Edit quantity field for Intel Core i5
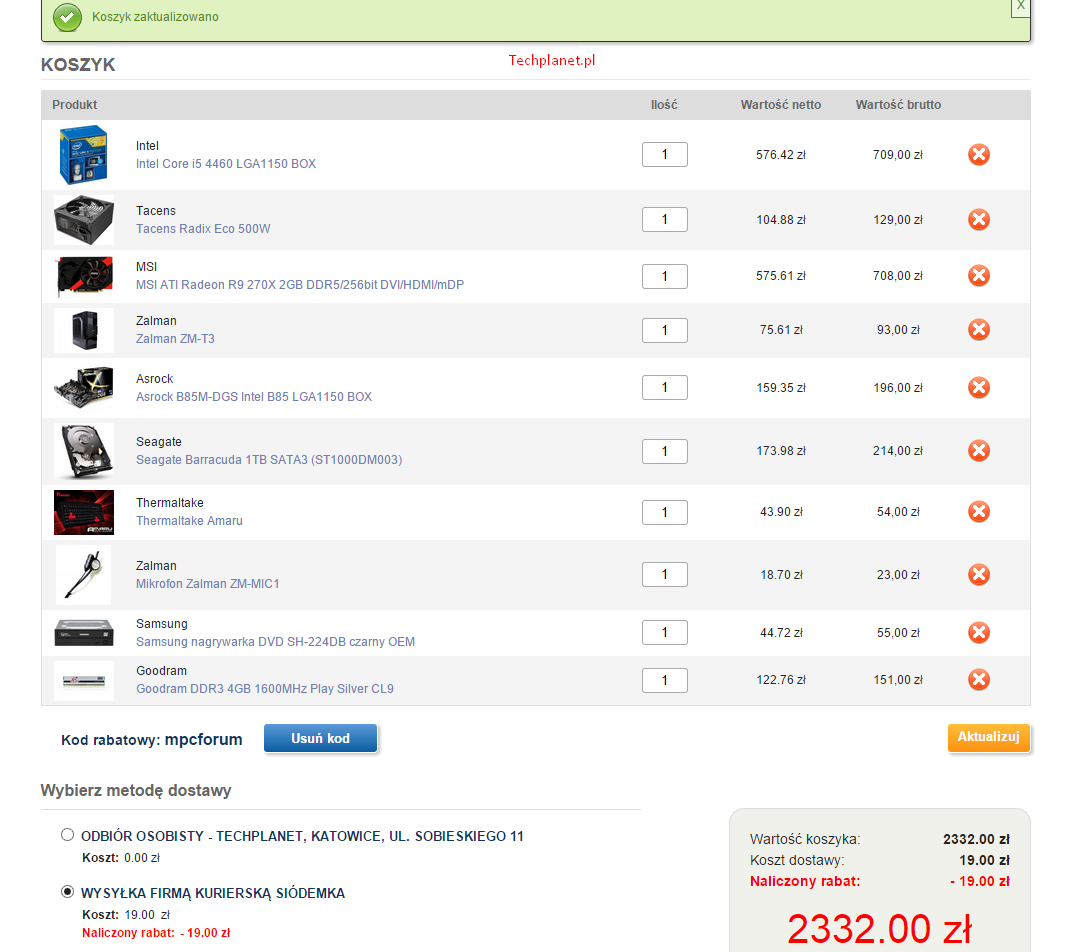Screen dimensions: 1092x952 pos(664,155)
